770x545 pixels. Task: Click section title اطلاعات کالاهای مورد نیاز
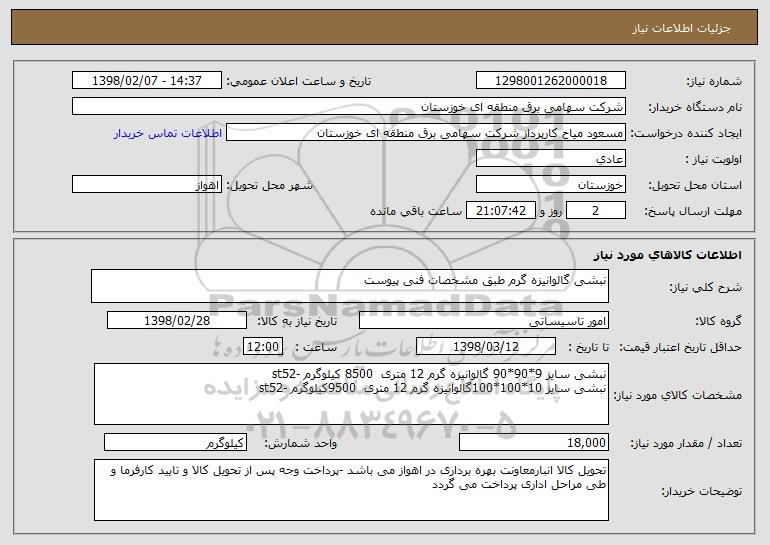pos(667,255)
